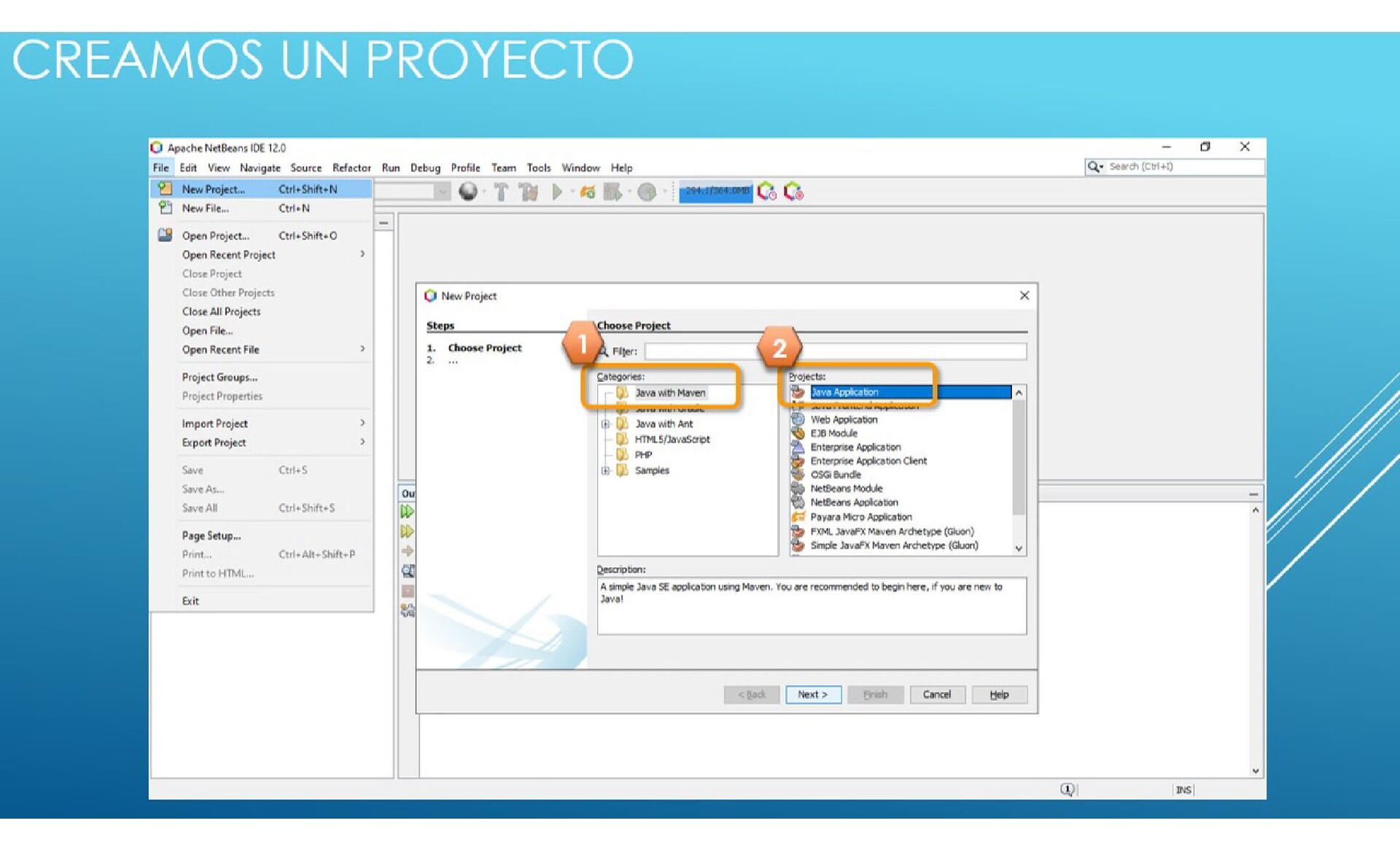The height and width of the screenshot is (850, 1400).
Task: Select New Project... menu entry
Action: pyautogui.click(x=262, y=189)
